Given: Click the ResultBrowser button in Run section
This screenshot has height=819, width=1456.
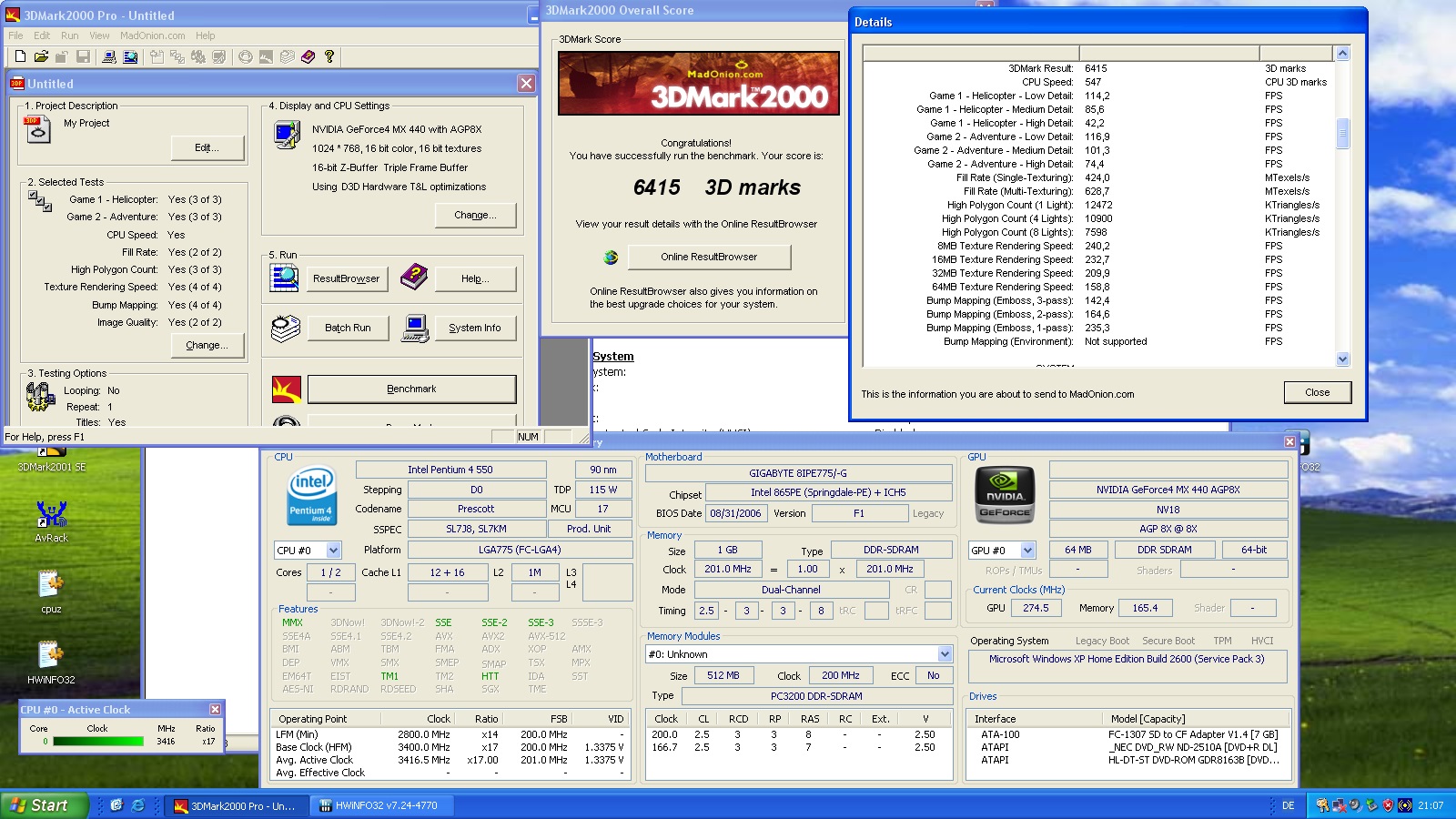Looking at the screenshot, I should coord(346,278).
